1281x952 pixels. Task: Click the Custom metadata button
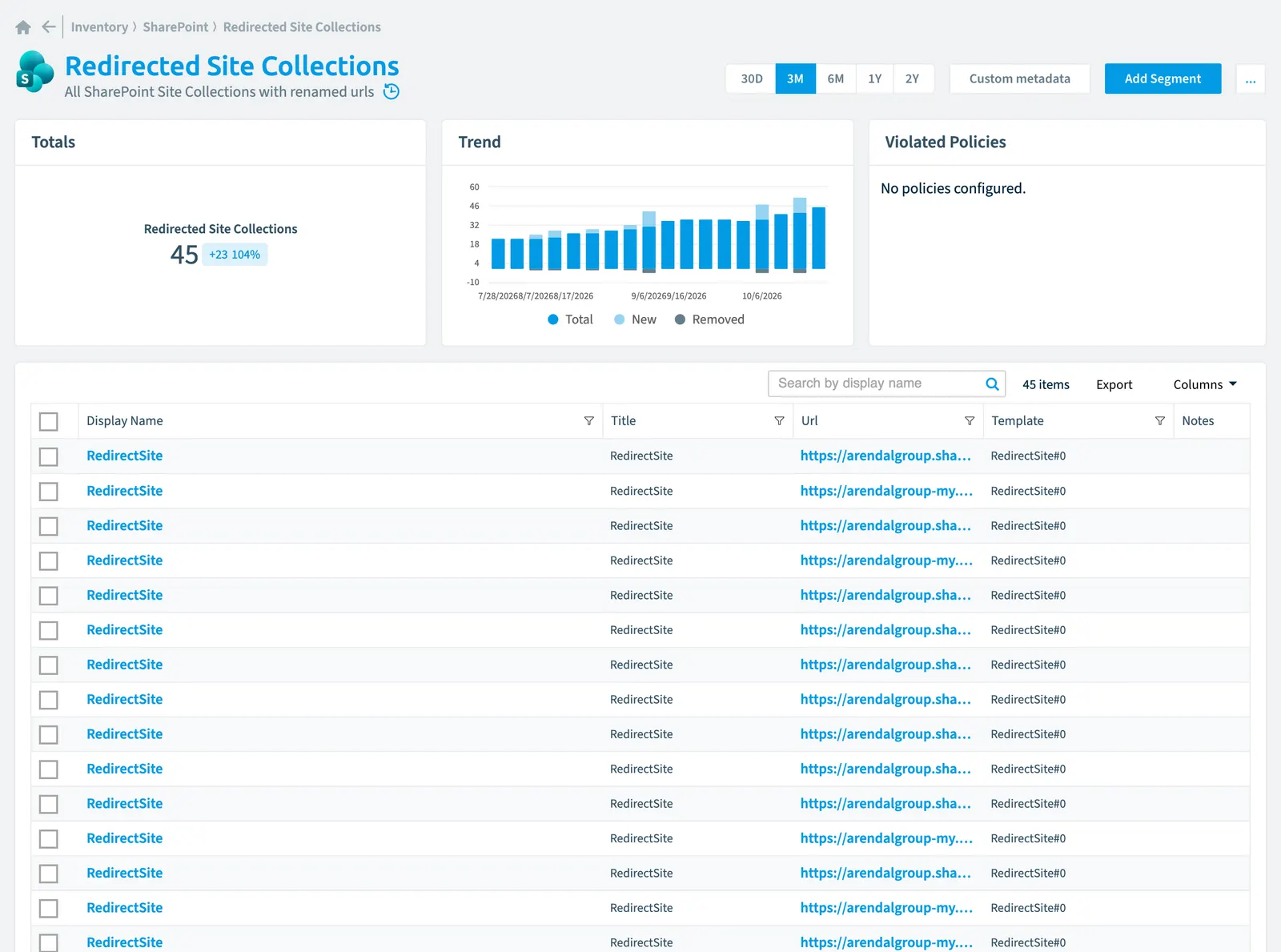coord(1019,78)
